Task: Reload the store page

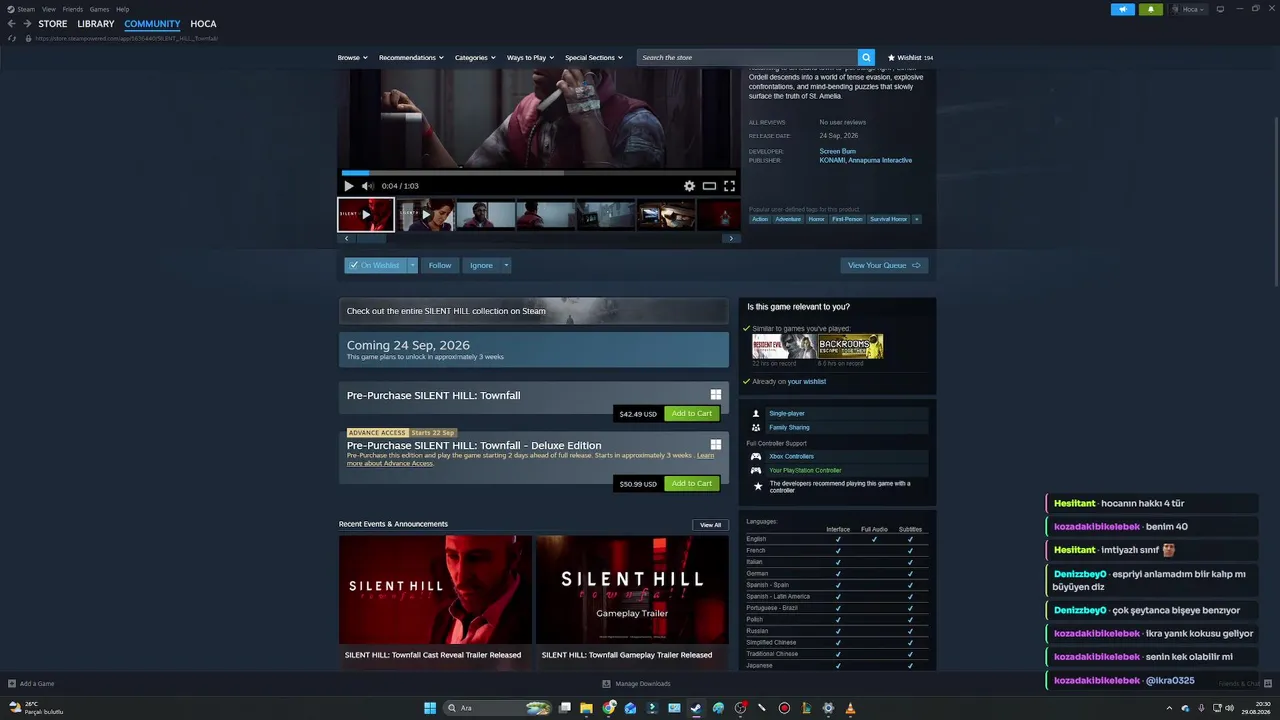Action: pyautogui.click(x=12, y=39)
